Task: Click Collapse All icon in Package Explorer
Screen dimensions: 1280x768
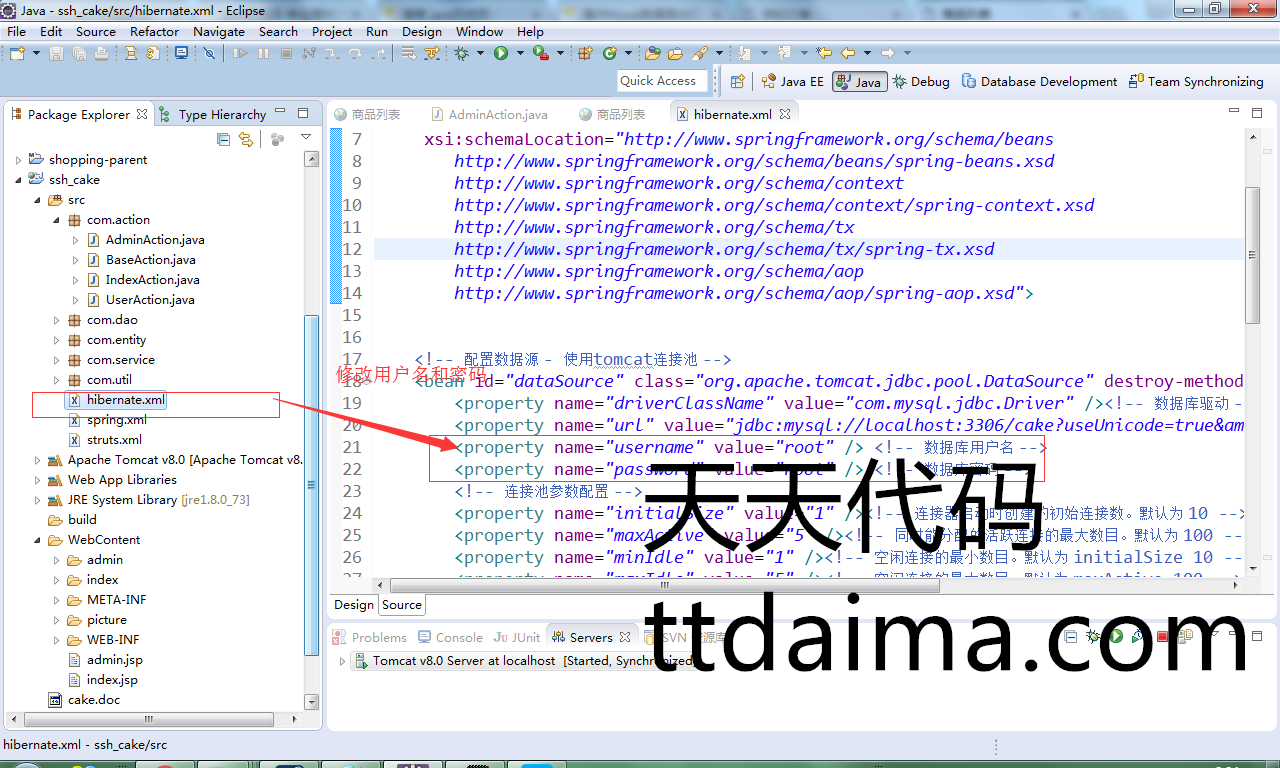Action: [x=224, y=140]
